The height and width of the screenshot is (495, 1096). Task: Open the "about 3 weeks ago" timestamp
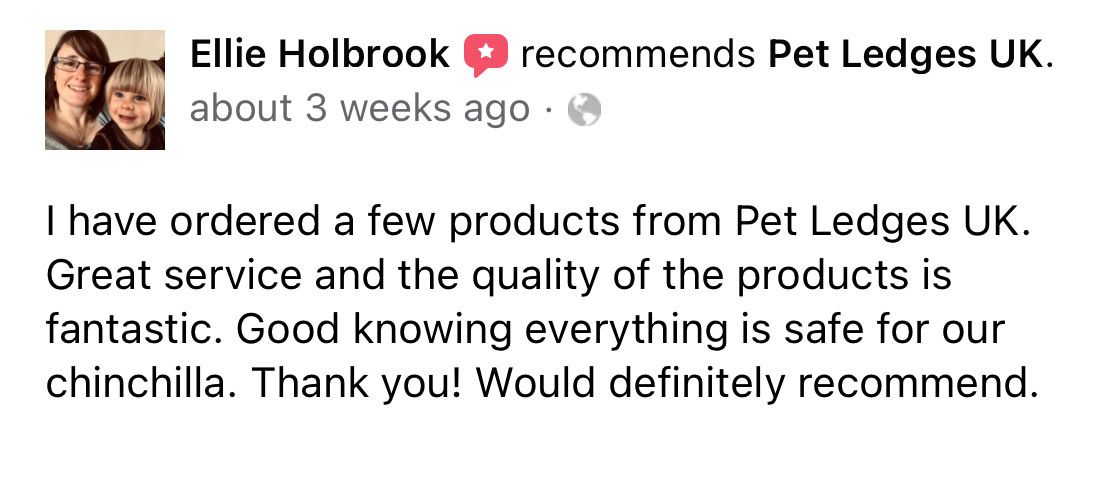click(359, 109)
